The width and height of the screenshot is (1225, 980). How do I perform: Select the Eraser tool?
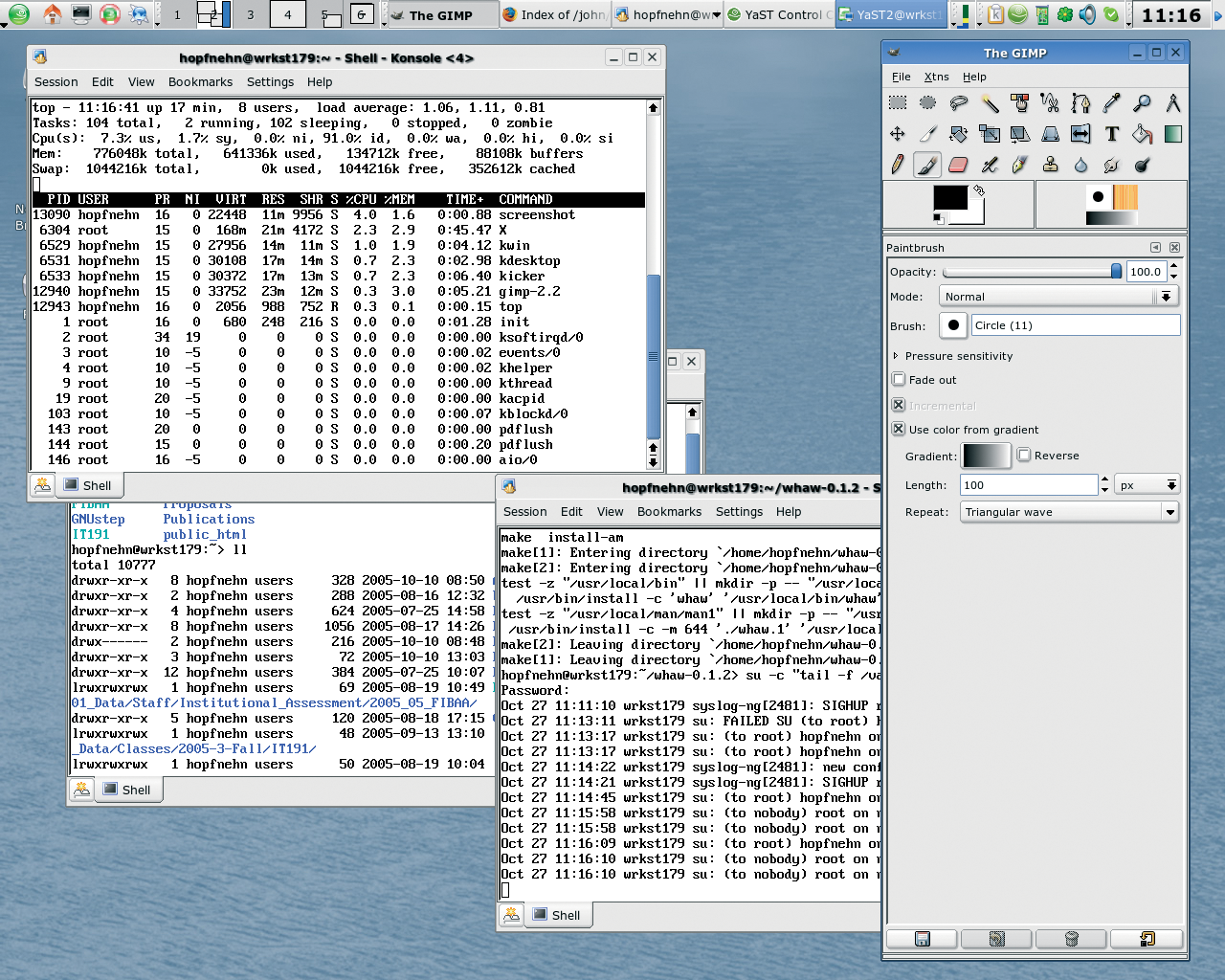[959, 165]
